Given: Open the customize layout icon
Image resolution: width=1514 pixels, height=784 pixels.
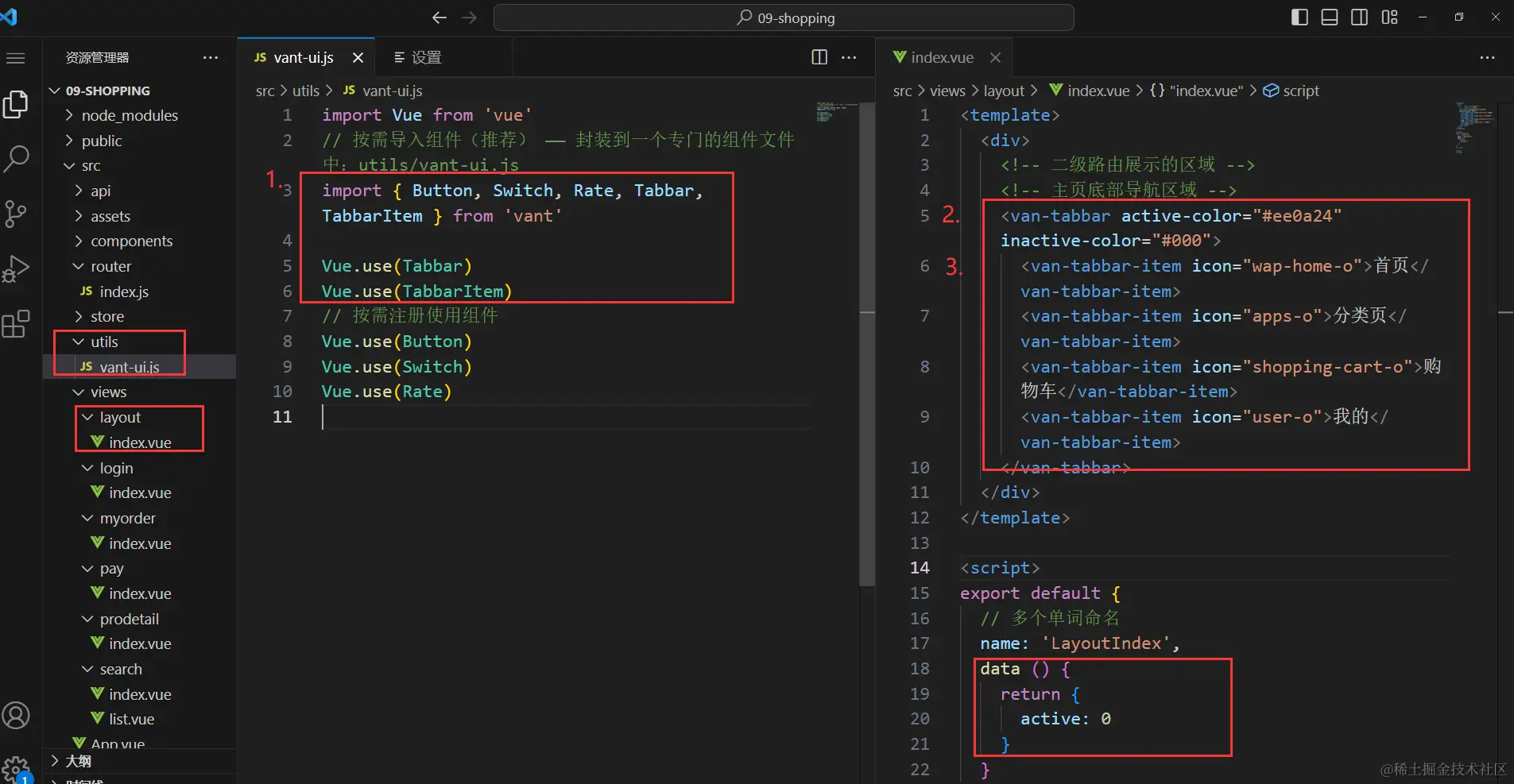Looking at the screenshot, I should [1389, 17].
